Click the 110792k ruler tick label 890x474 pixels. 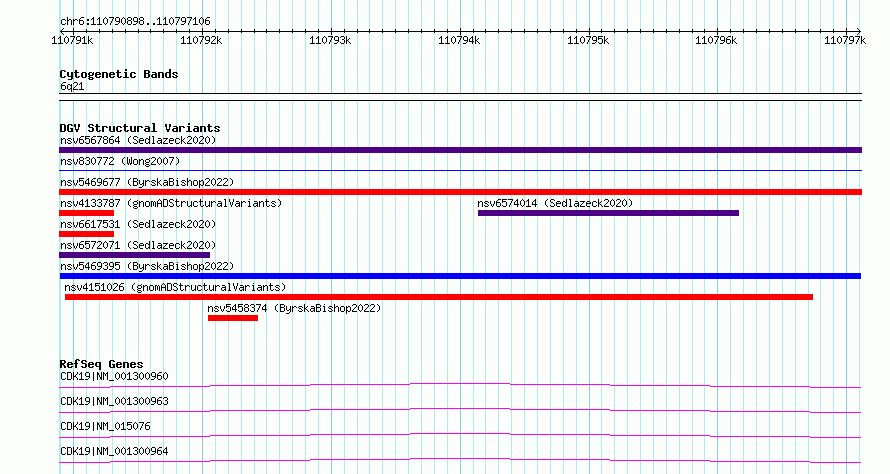(x=201, y=40)
